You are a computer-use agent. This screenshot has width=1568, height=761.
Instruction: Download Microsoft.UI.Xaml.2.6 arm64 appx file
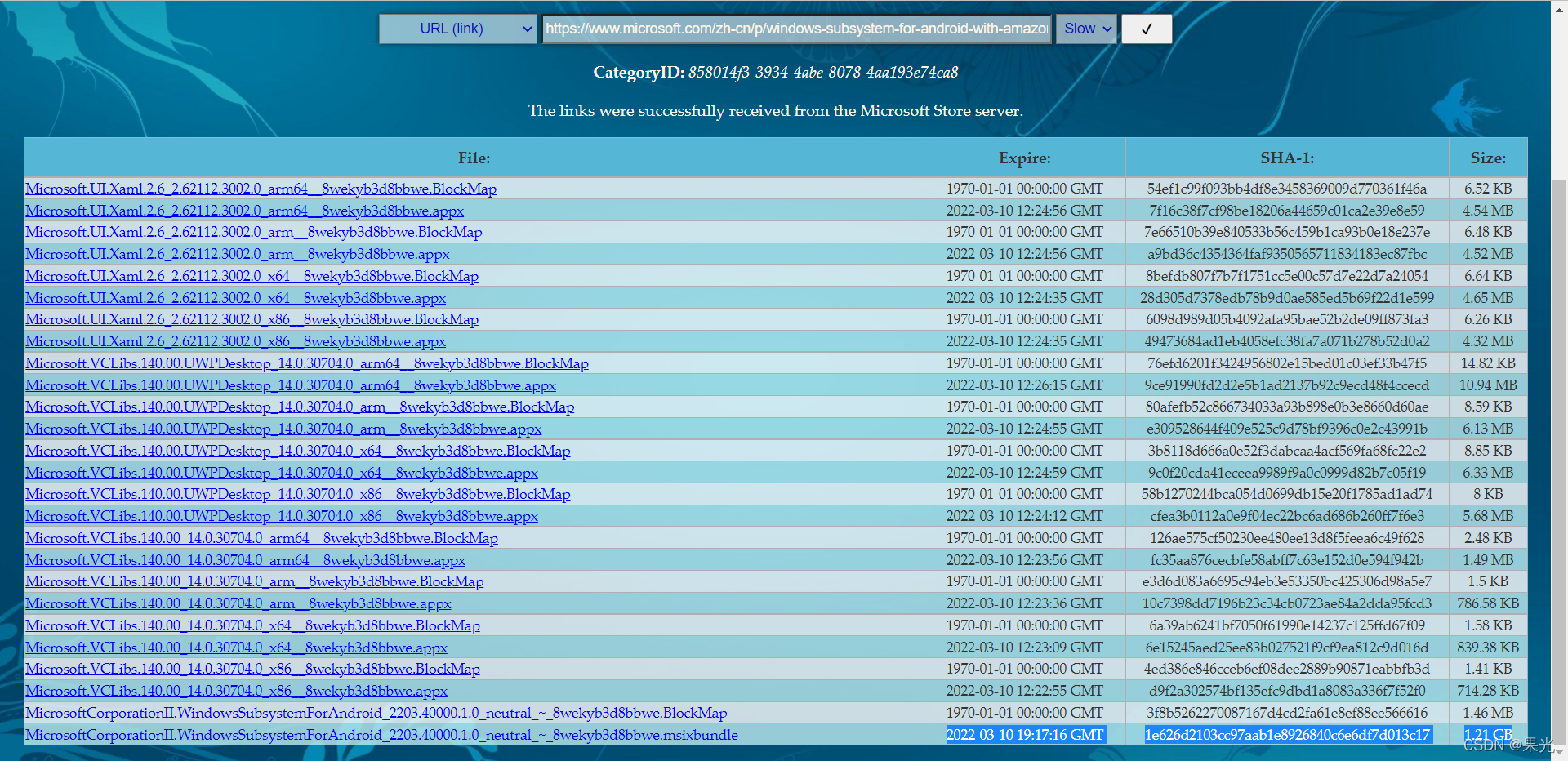(244, 211)
